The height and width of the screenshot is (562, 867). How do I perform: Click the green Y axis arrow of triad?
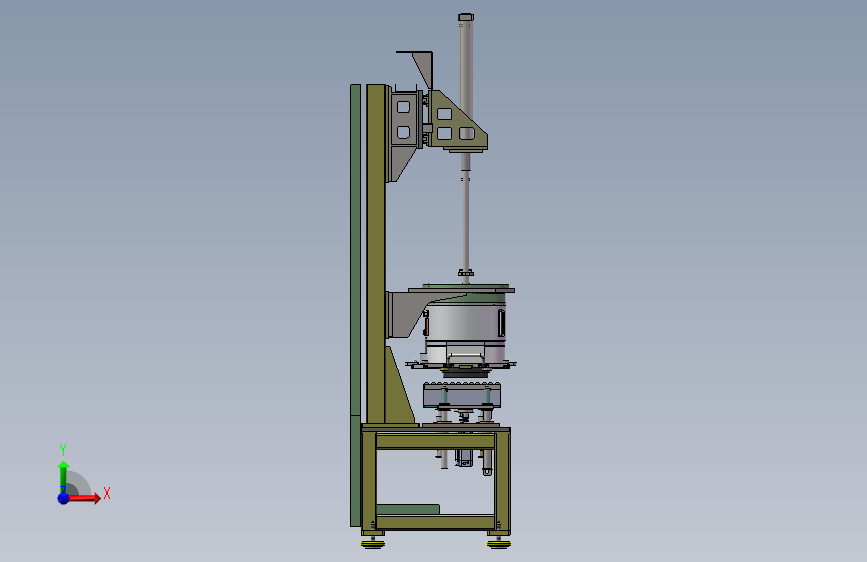pyautogui.click(x=63, y=477)
